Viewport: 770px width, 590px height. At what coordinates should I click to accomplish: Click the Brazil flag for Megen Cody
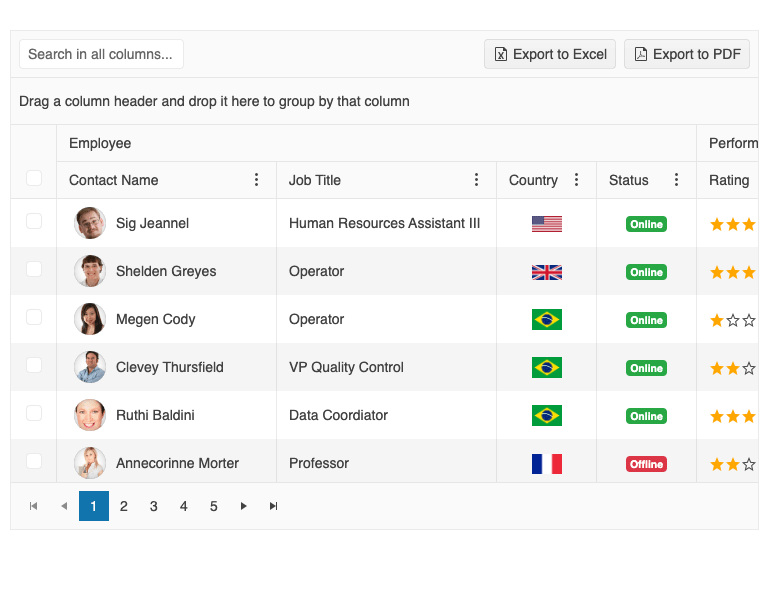[547, 320]
